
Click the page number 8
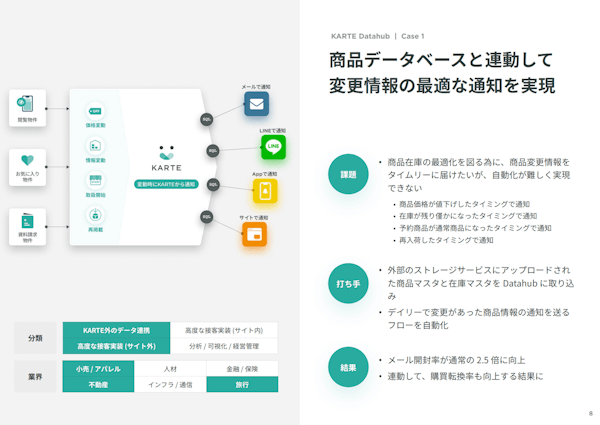coord(591,414)
